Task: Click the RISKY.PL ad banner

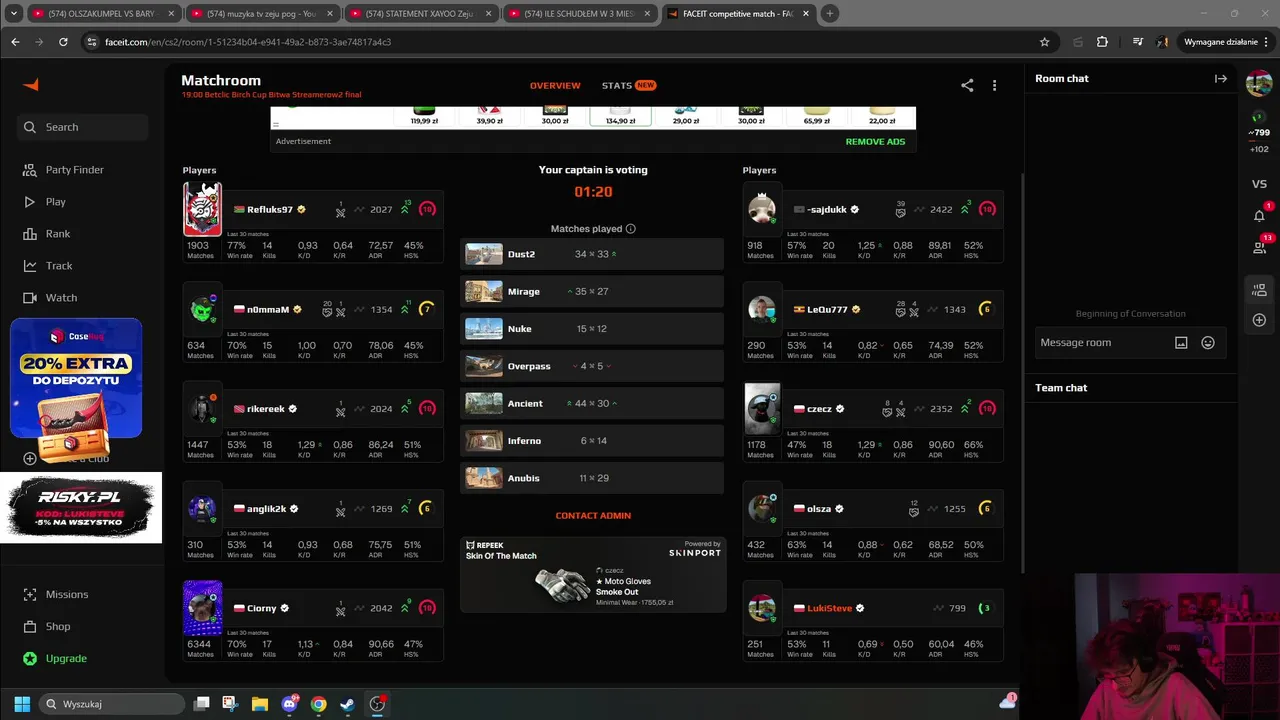Action: (81, 508)
